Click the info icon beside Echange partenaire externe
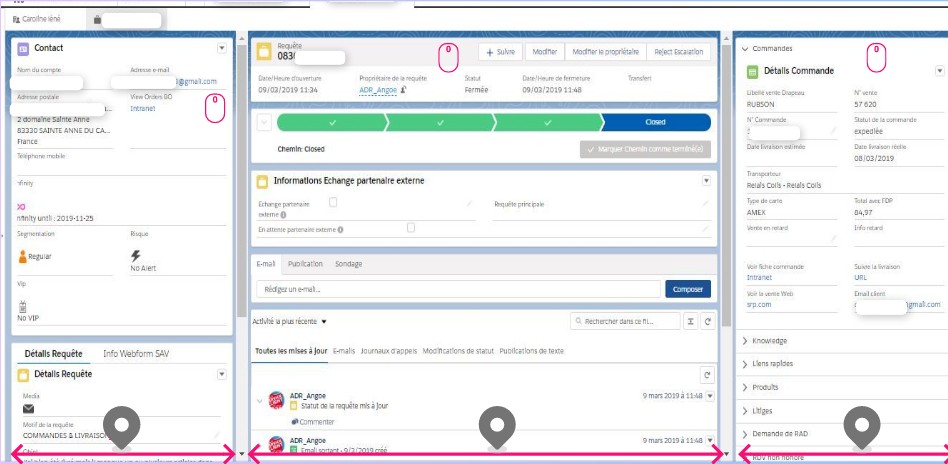This screenshot has width=948, height=464. [284, 215]
